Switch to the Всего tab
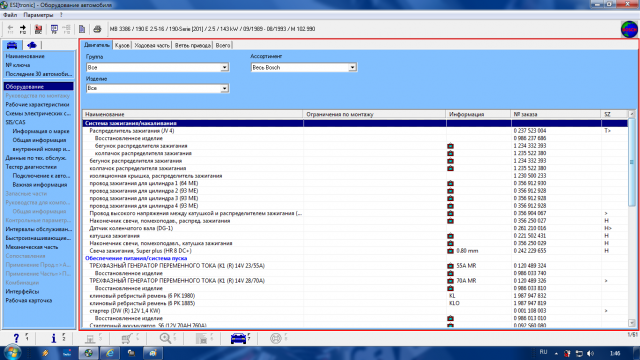Image resolution: width=640 pixels, height=360 pixels. (223, 45)
